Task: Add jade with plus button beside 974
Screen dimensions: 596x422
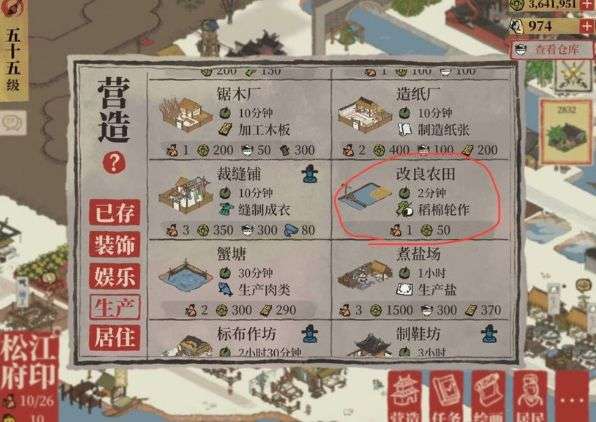Action: tap(587, 27)
